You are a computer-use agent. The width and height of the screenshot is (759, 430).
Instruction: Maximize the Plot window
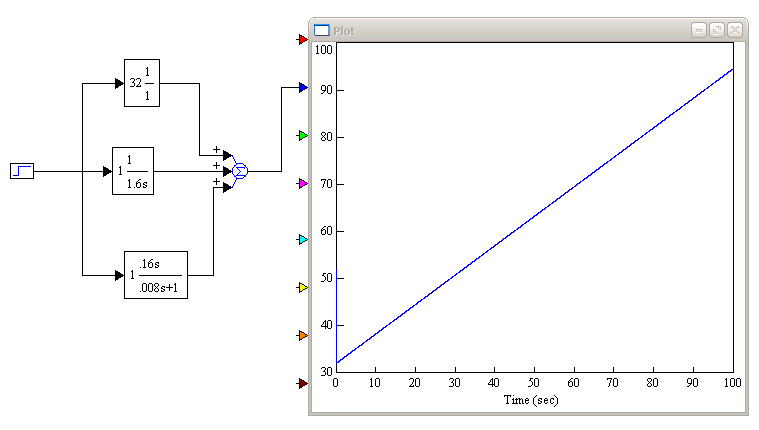717,31
